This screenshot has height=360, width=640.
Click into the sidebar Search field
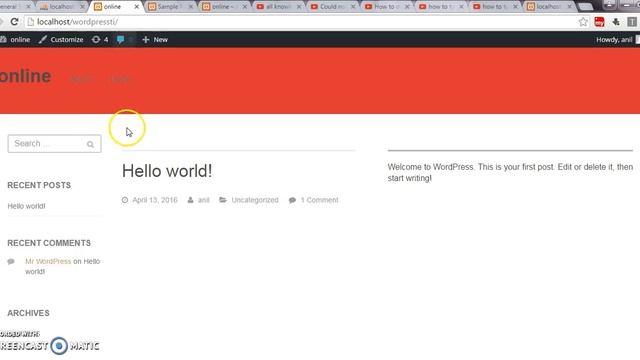54,144
